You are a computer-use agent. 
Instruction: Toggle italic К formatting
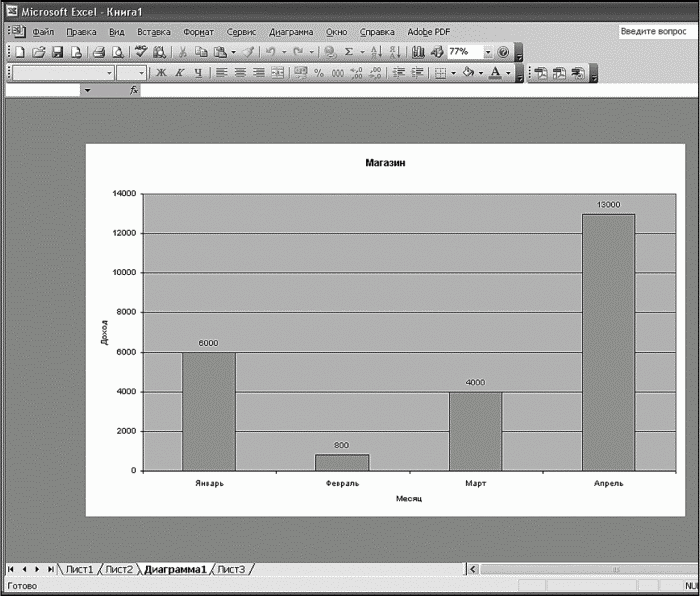(x=179, y=73)
